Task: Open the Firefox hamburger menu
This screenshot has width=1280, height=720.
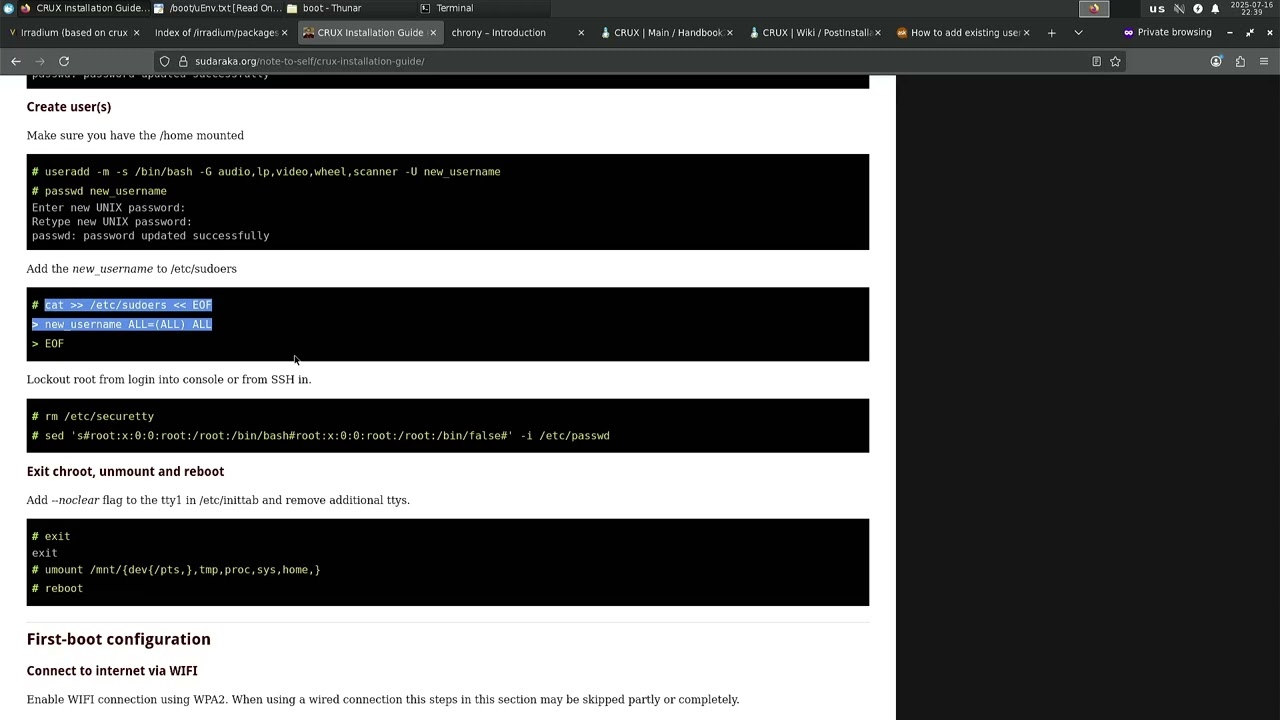Action: tap(1264, 61)
